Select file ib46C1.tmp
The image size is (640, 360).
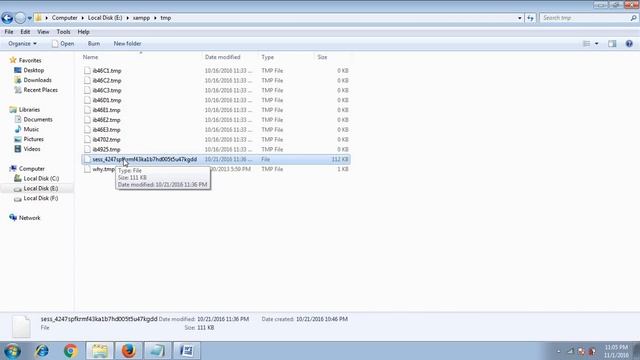pyautogui.click(x=107, y=71)
